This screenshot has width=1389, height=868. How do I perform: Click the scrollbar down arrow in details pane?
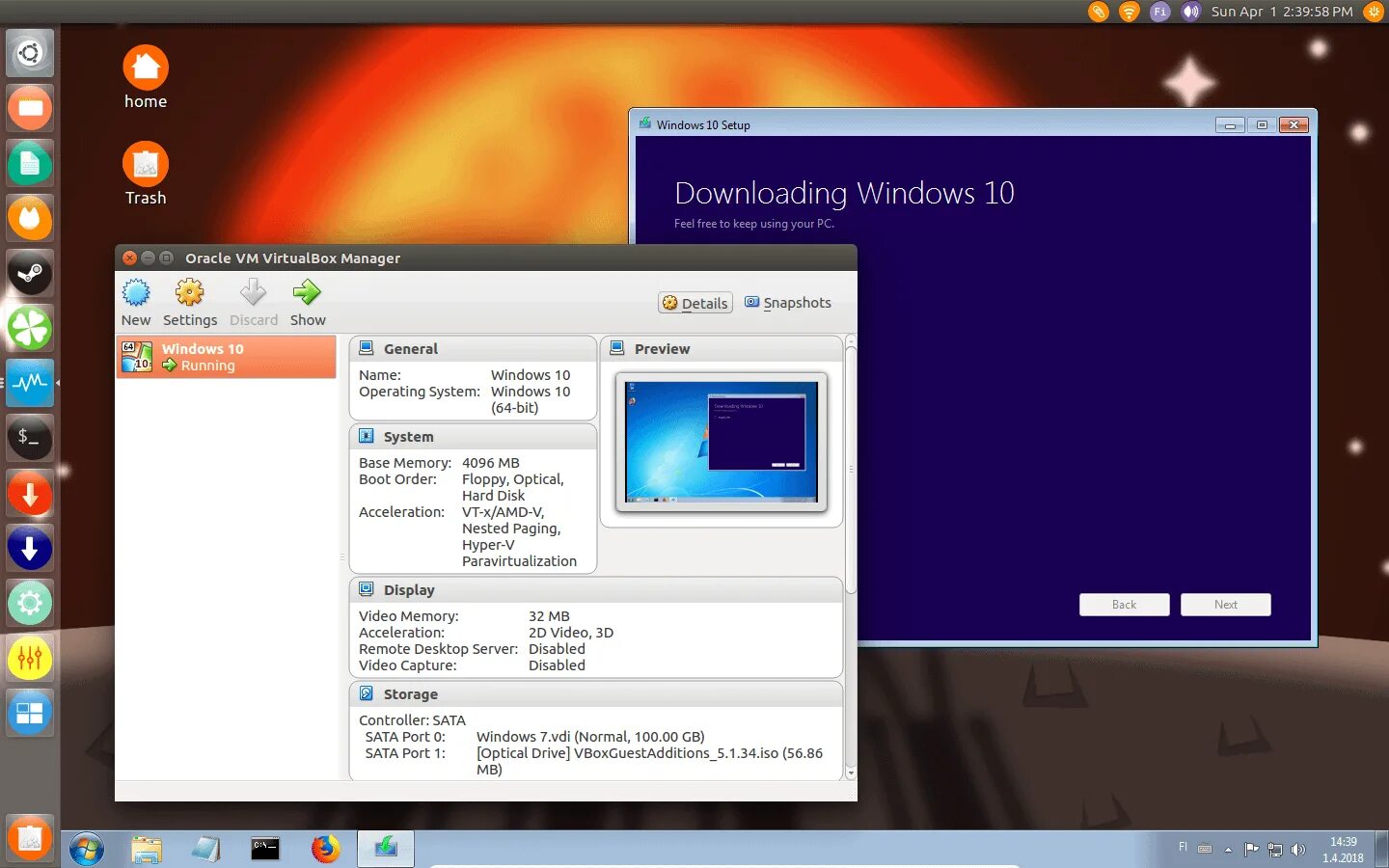[x=851, y=773]
